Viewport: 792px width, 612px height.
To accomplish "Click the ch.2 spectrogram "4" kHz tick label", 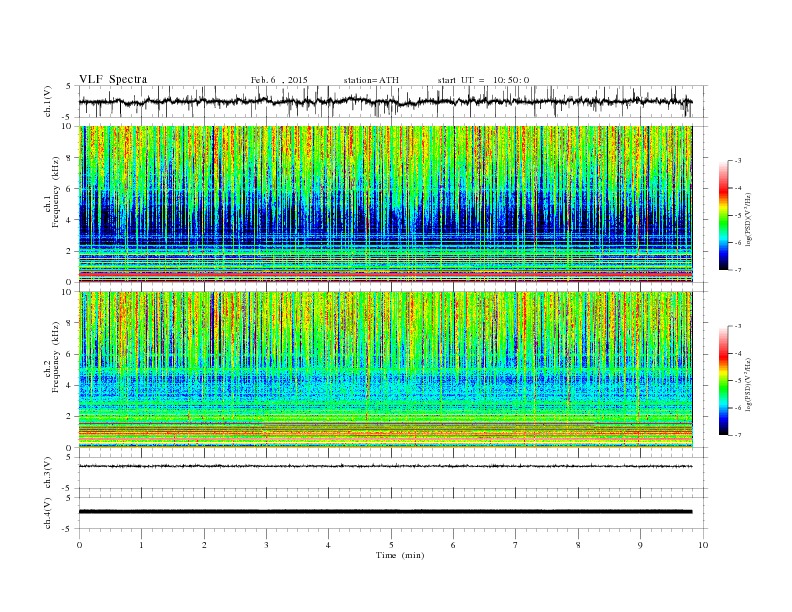I will pyautogui.click(x=70, y=386).
